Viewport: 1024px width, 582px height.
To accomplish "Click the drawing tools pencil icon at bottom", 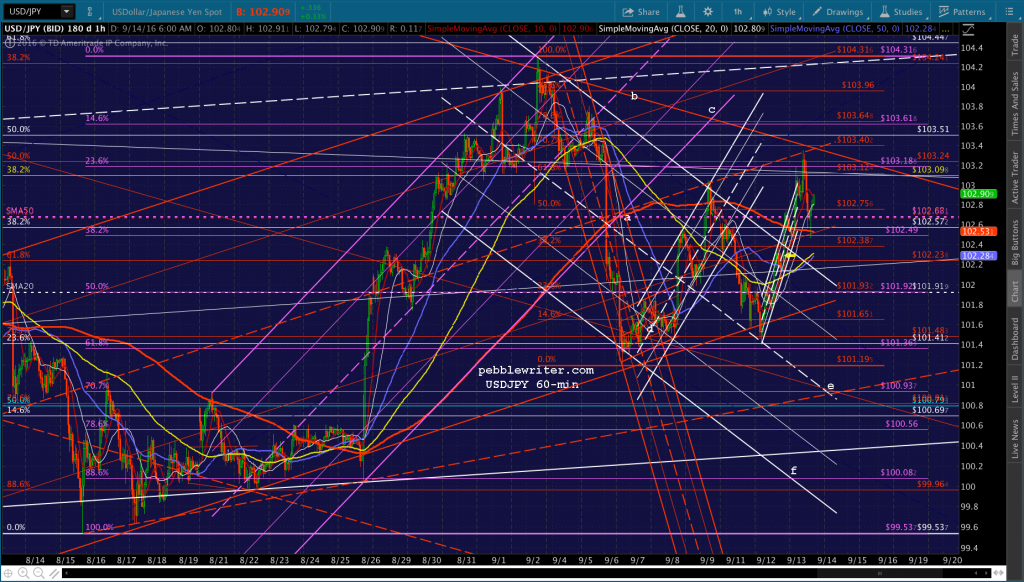I will coord(54,573).
